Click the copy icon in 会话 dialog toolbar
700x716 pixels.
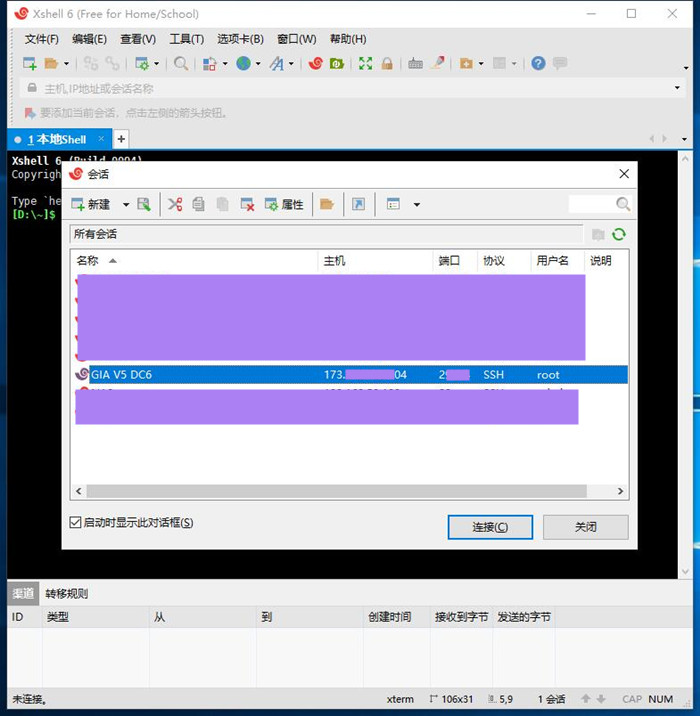[198, 204]
